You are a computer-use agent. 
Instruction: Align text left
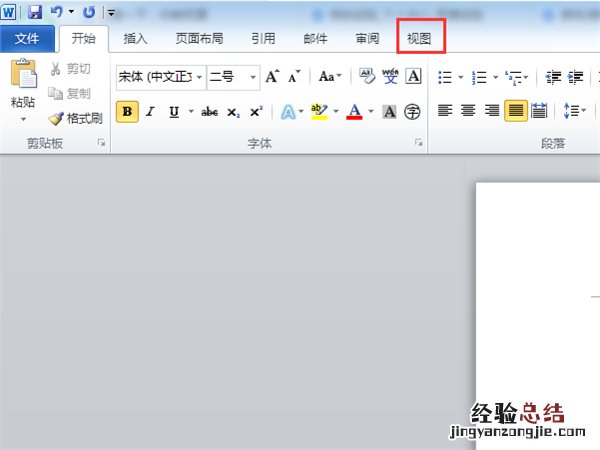[445, 111]
